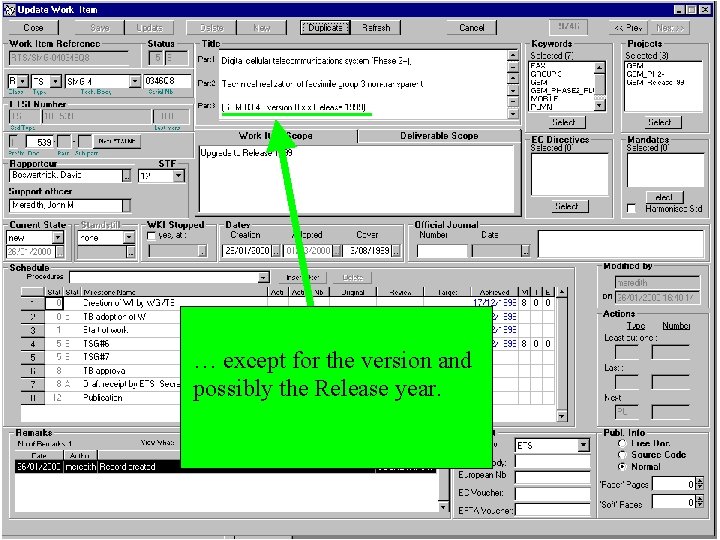Click the Schedule table scroll down arrow

[562, 416]
